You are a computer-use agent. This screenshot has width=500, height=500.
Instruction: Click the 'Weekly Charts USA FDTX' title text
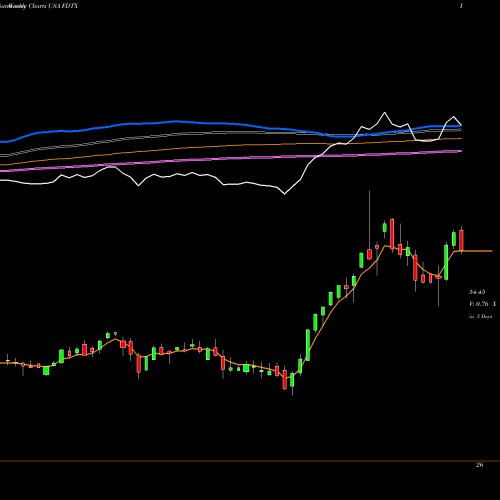pos(39,6)
